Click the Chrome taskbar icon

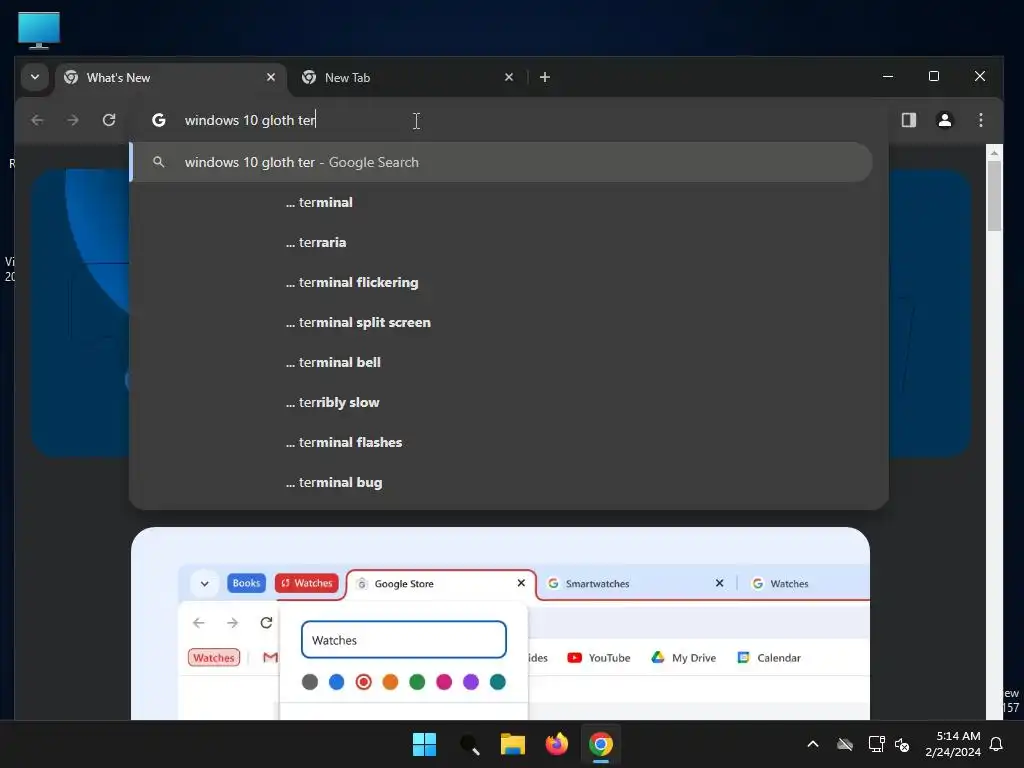(601, 744)
